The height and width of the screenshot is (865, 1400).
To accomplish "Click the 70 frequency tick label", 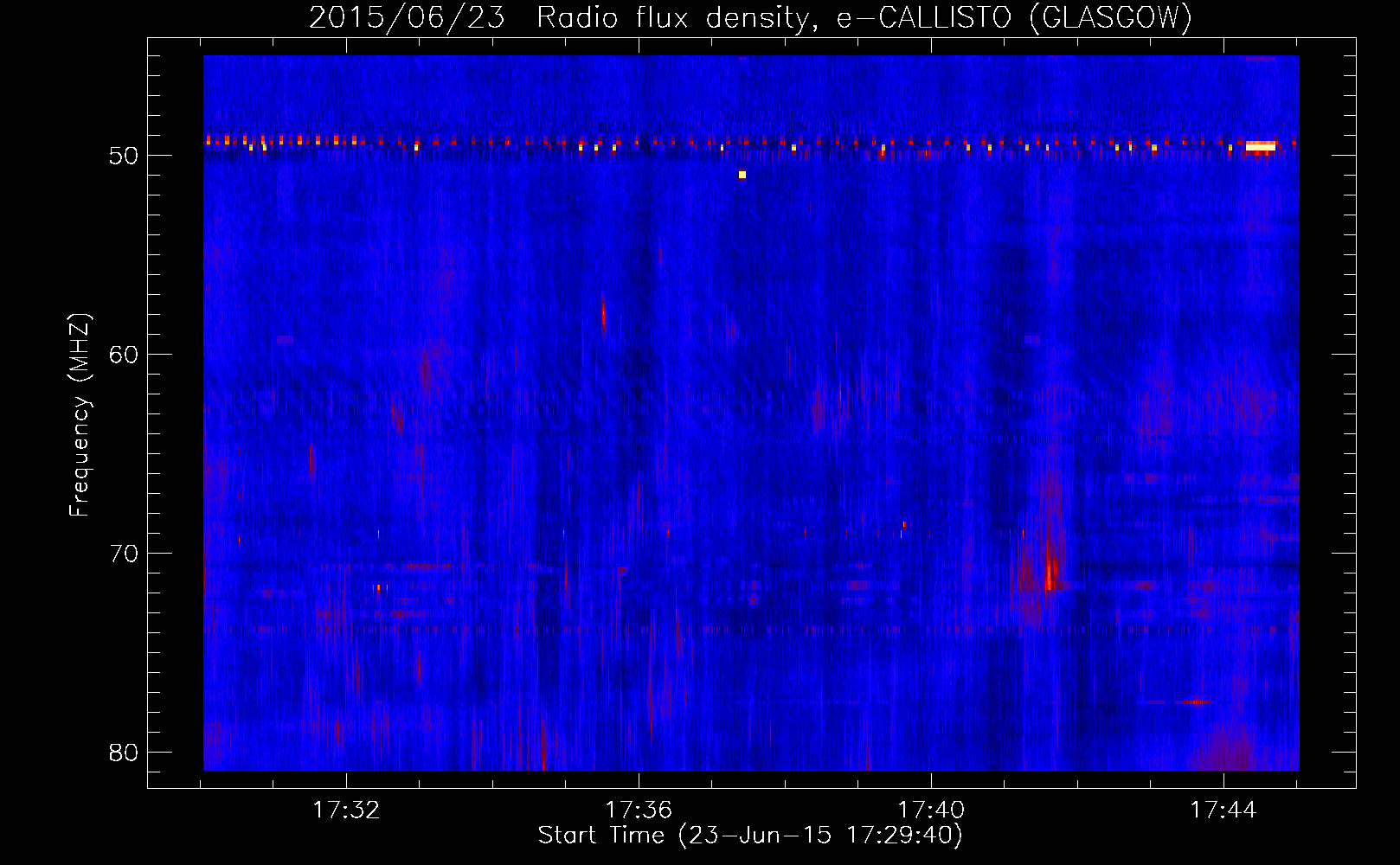I will point(124,554).
